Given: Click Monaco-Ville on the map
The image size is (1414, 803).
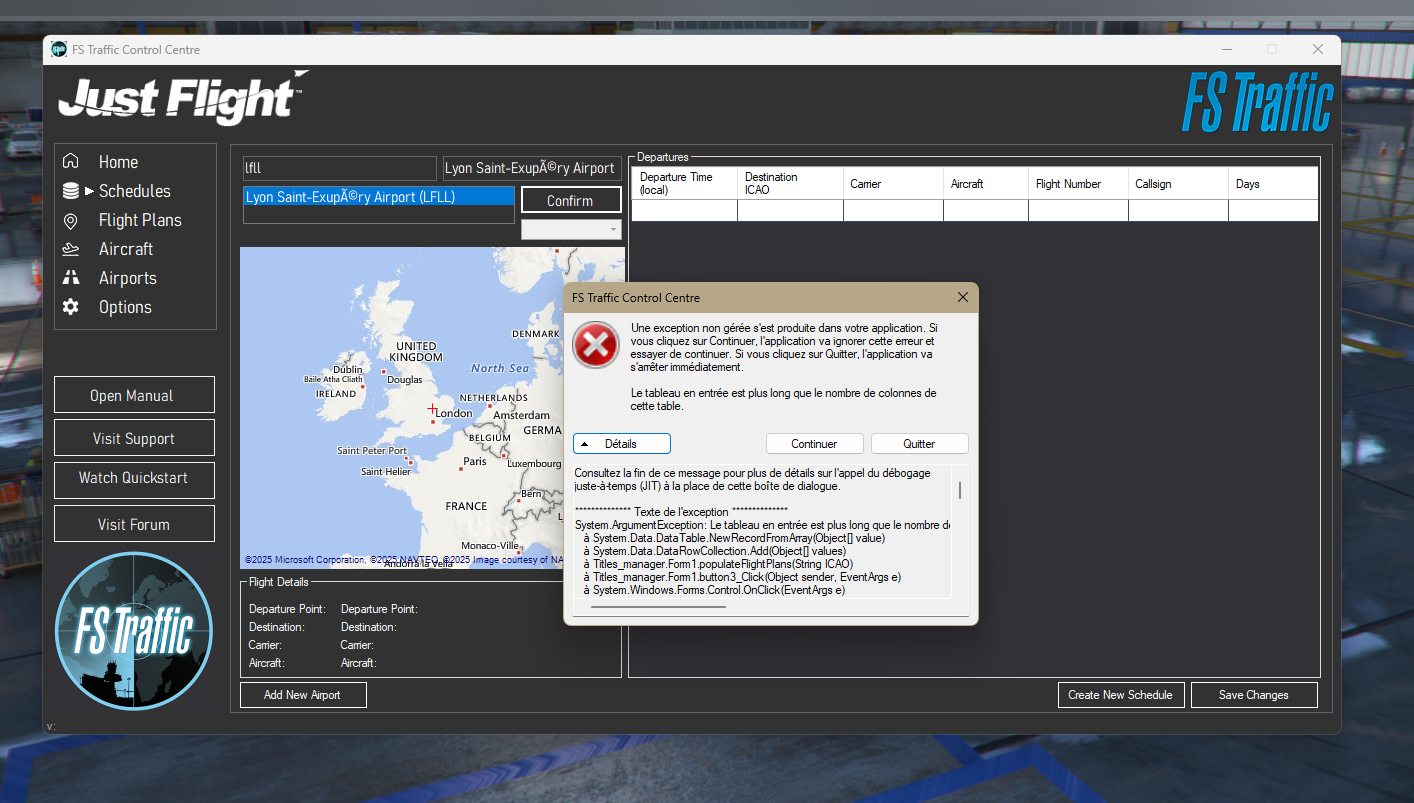Looking at the screenshot, I should pyautogui.click(x=489, y=546).
